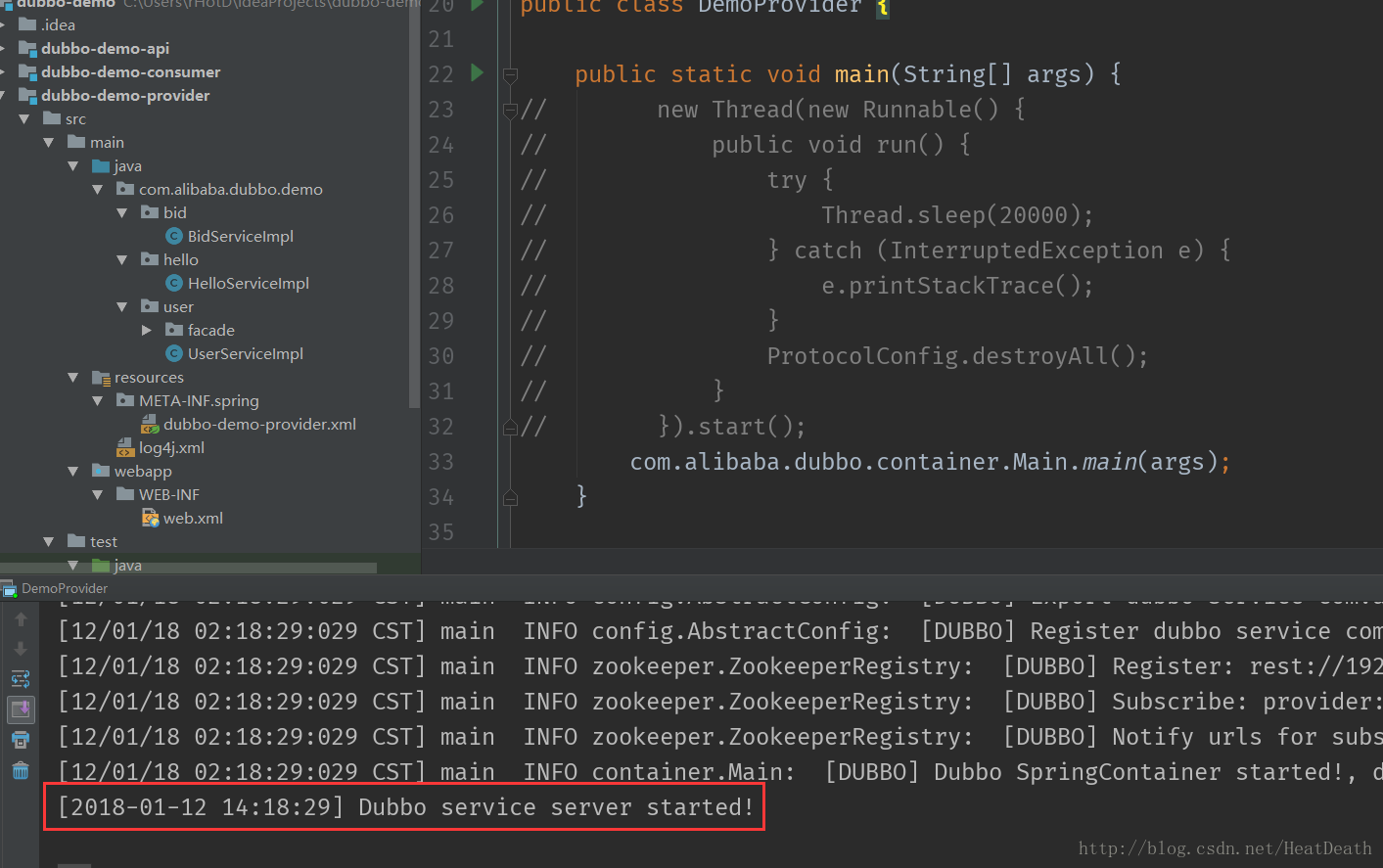1383x868 pixels.
Task: Collapse the webapp folder
Action: pos(73,472)
